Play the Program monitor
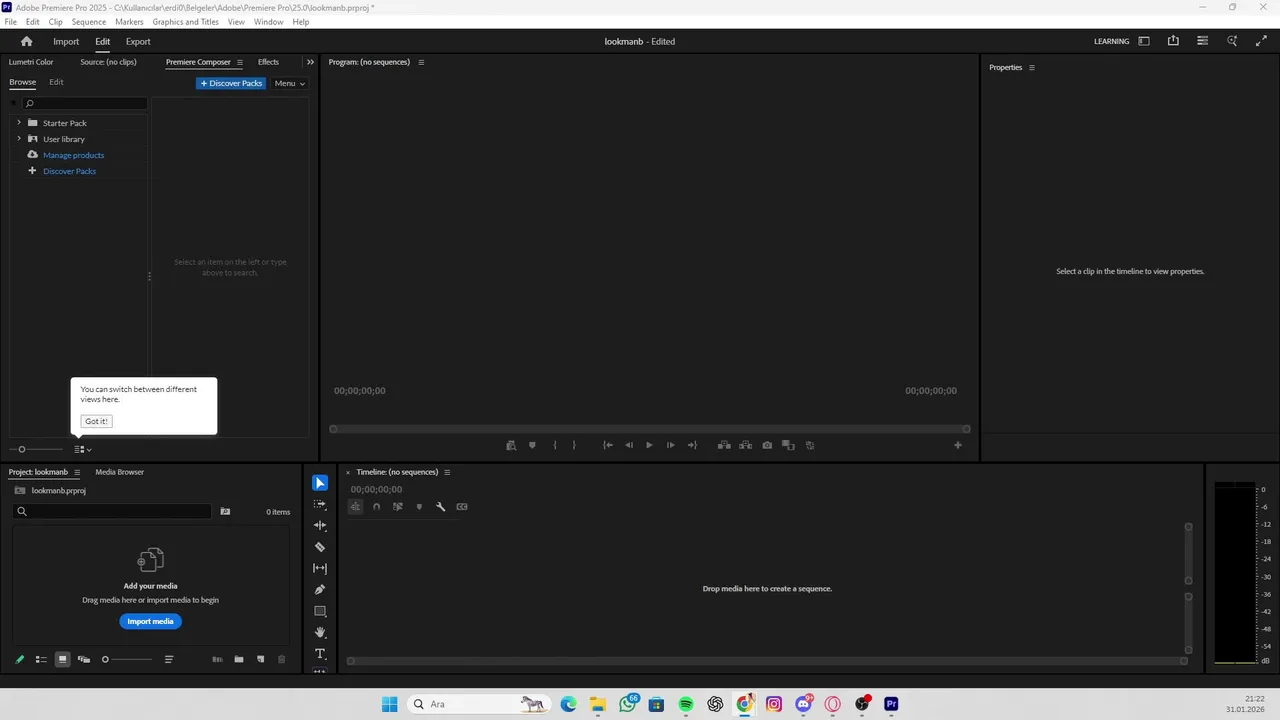This screenshot has height=720, width=1280. pos(649,445)
